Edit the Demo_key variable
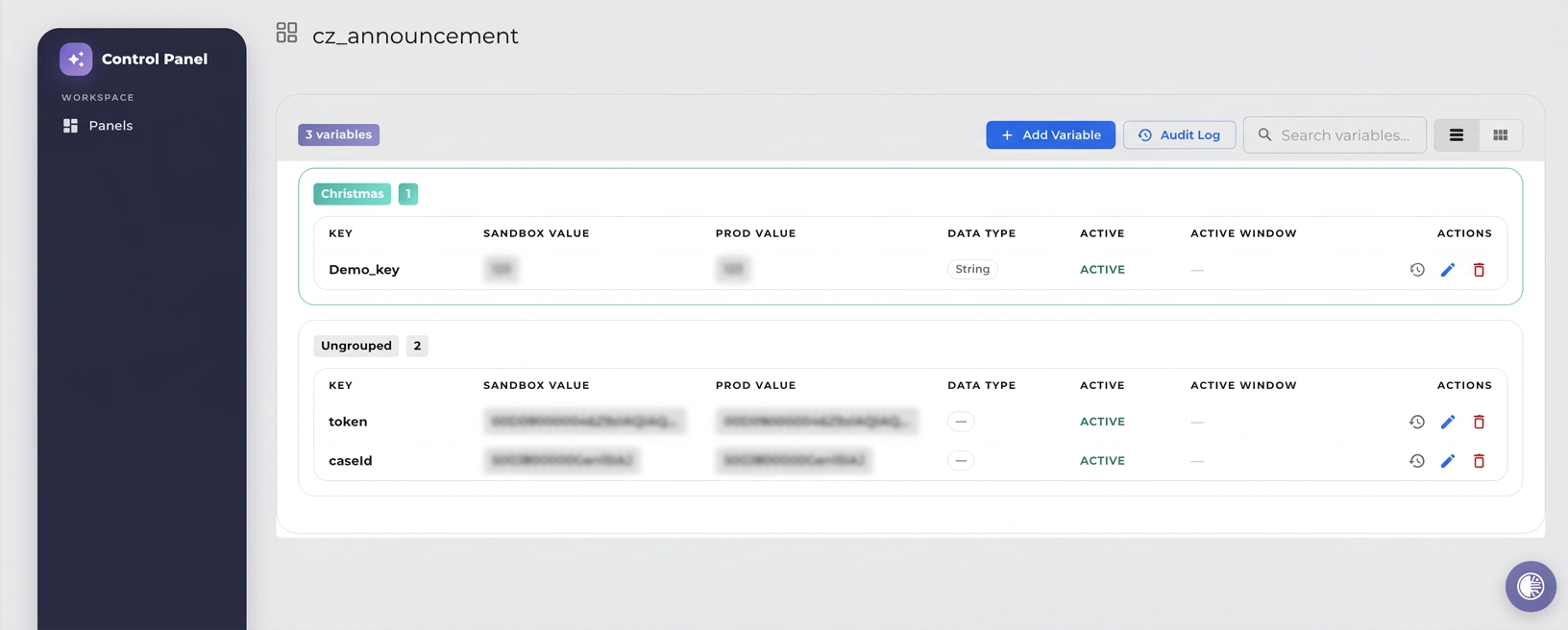This screenshot has width=1568, height=630. point(1448,270)
